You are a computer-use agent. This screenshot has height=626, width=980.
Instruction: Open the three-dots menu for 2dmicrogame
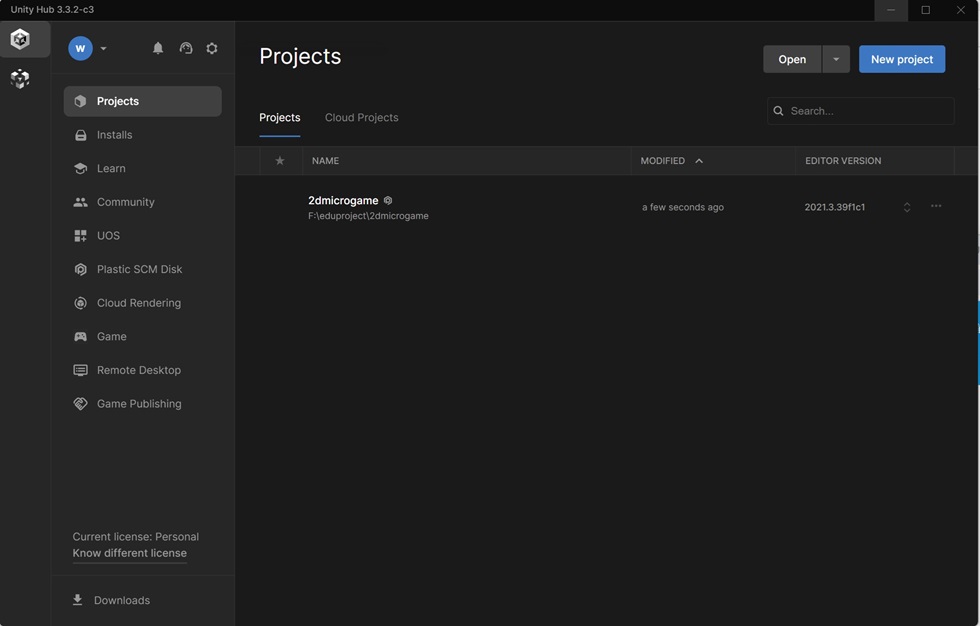(x=936, y=206)
